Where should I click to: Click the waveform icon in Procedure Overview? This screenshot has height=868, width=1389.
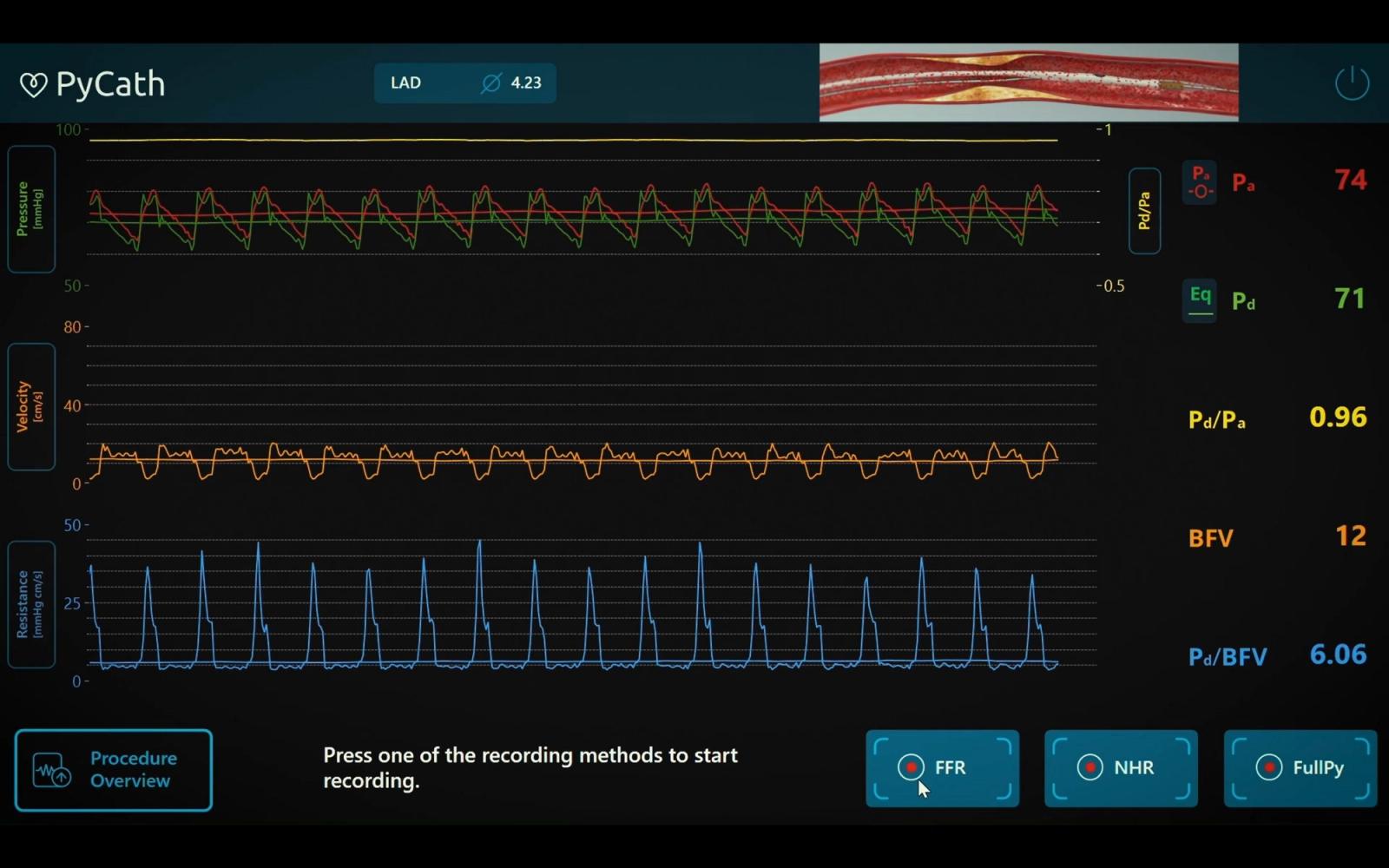(52, 770)
